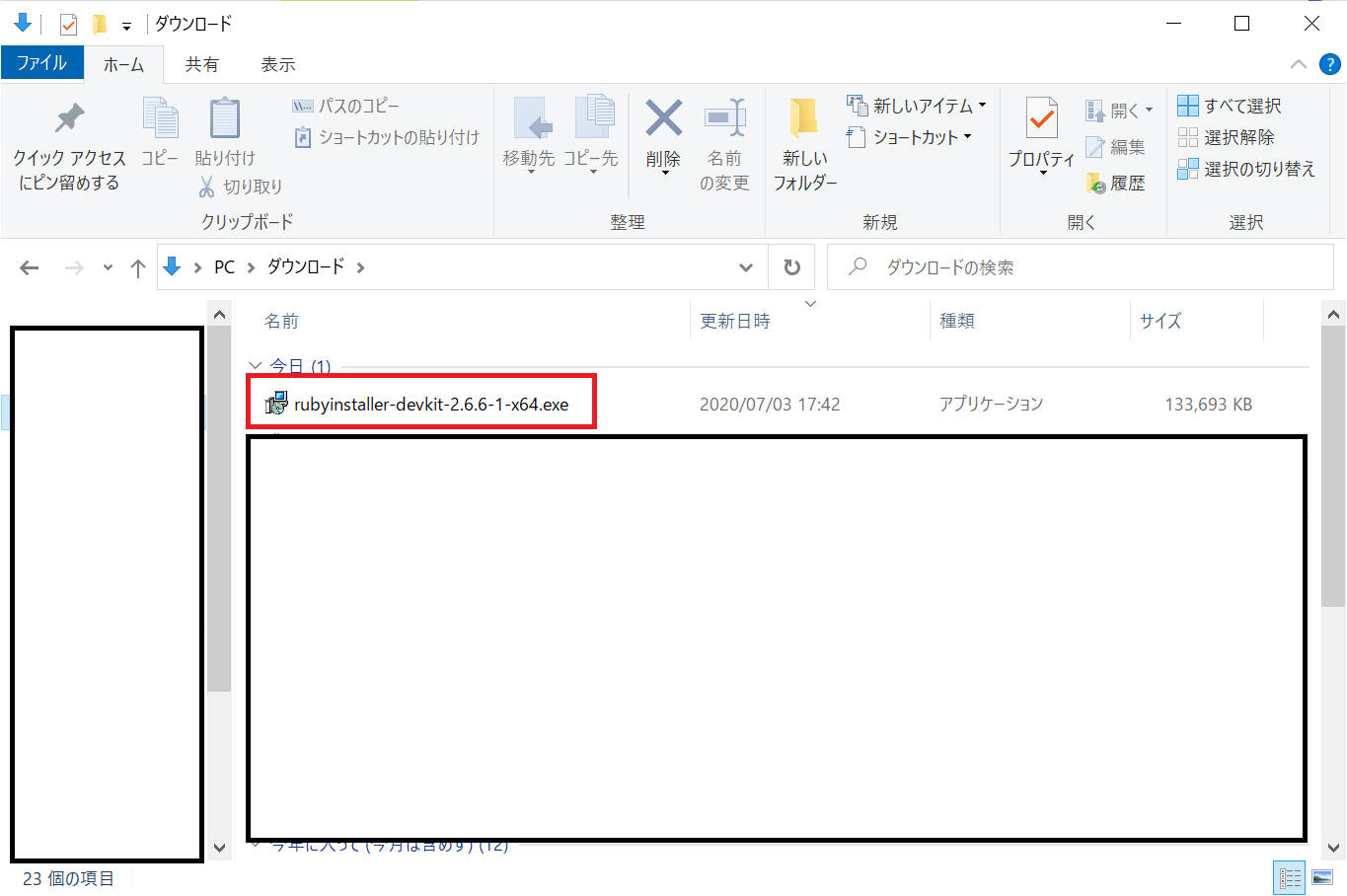Screen dimensions: 1347x896
Task: Click the navigation pane scroll down arrow
Action: coord(219,849)
